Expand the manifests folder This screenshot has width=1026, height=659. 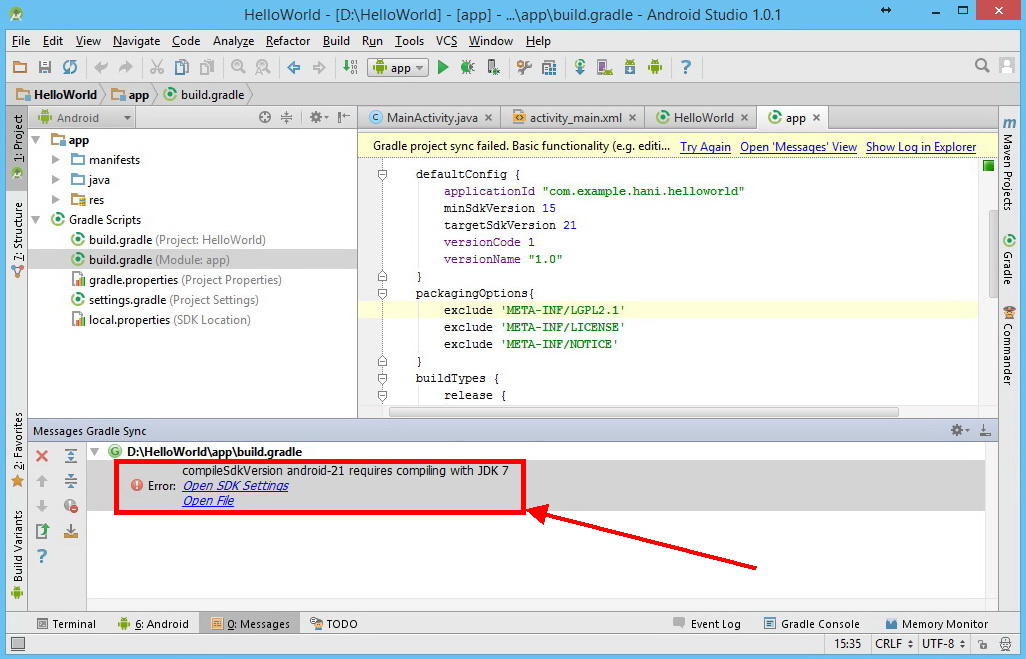tap(56, 160)
